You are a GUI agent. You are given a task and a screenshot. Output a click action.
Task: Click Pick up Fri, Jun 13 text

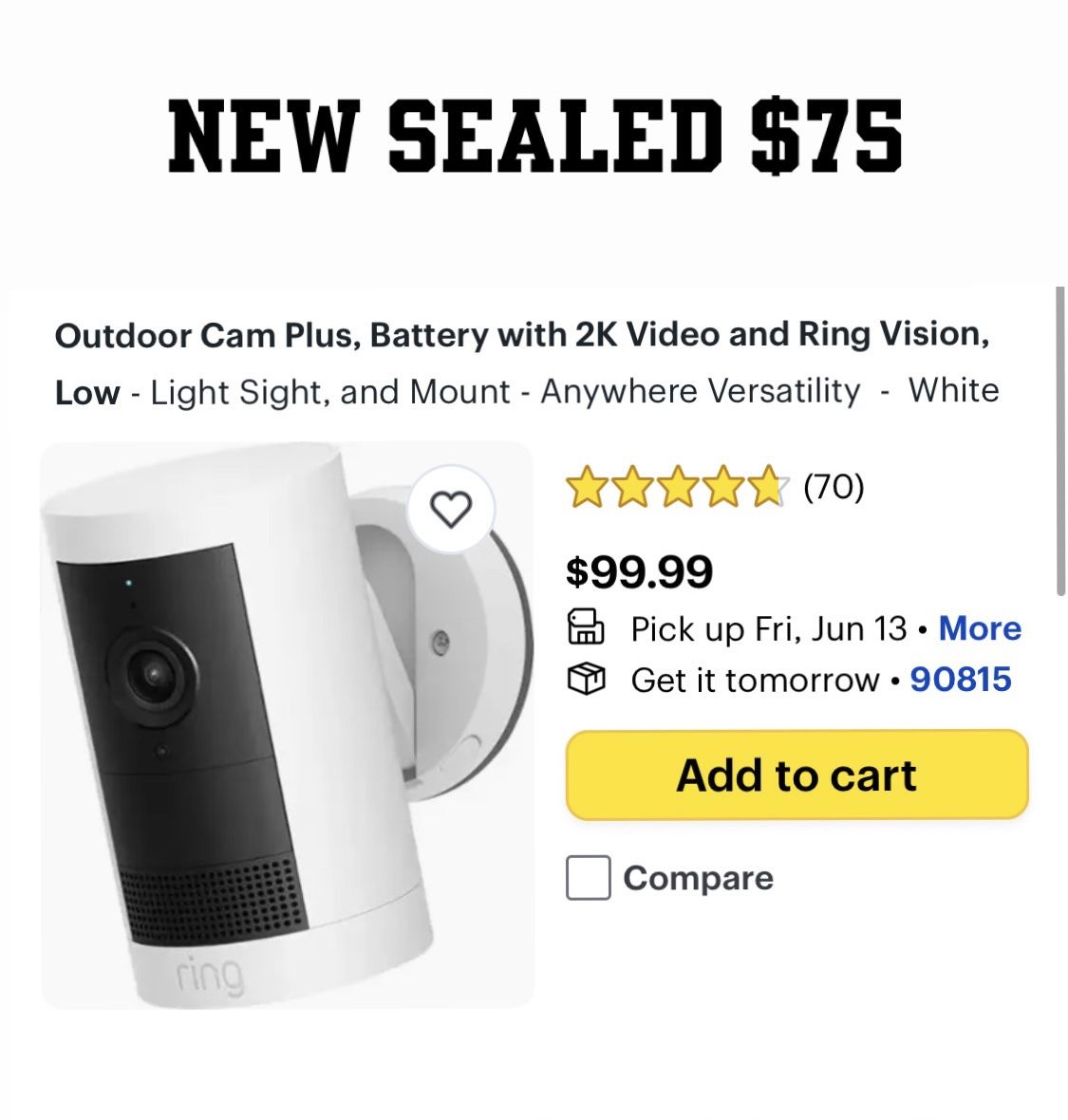point(769,629)
